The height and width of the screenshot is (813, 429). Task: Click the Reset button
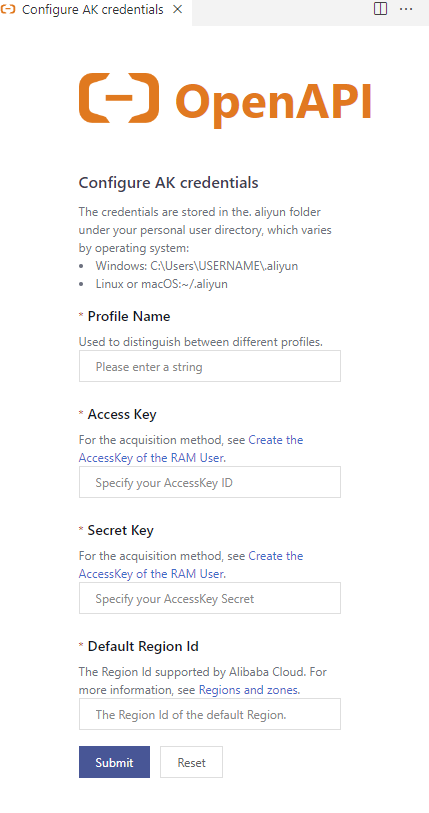[x=191, y=762]
